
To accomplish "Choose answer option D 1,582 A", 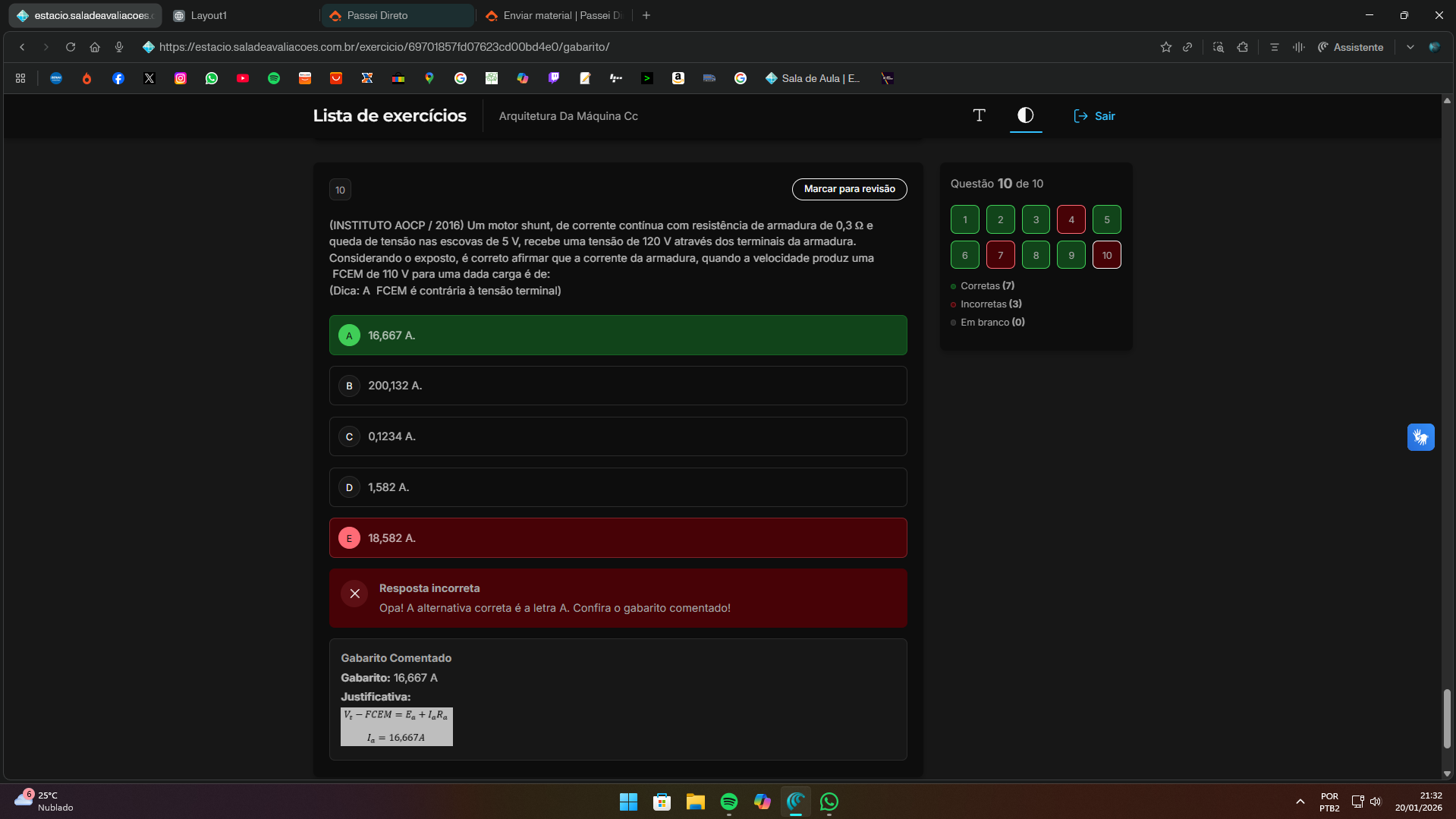I will pos(618,487).
